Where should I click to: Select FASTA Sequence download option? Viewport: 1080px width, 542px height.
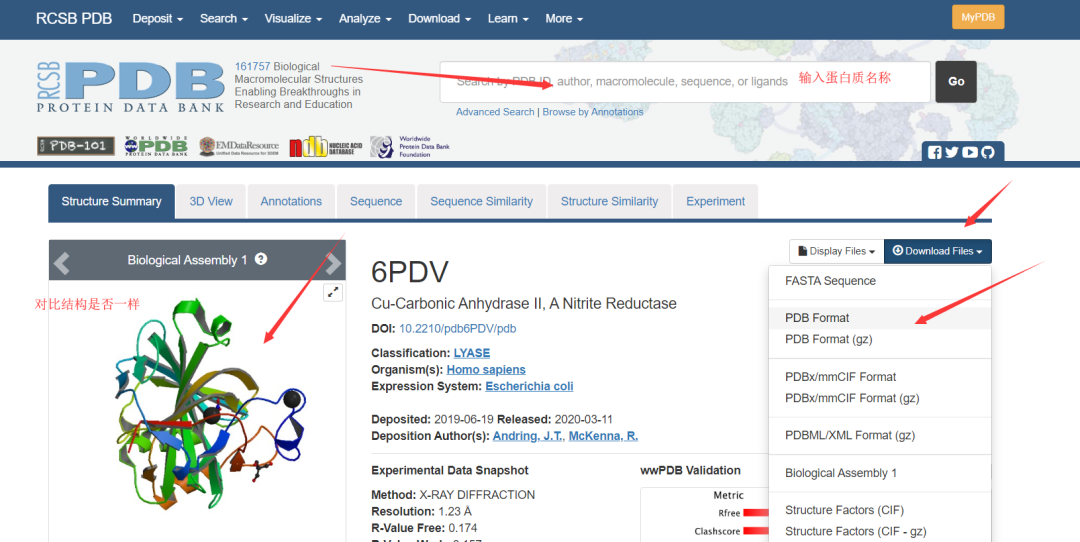pyautogui.click(x=880, y=281)
